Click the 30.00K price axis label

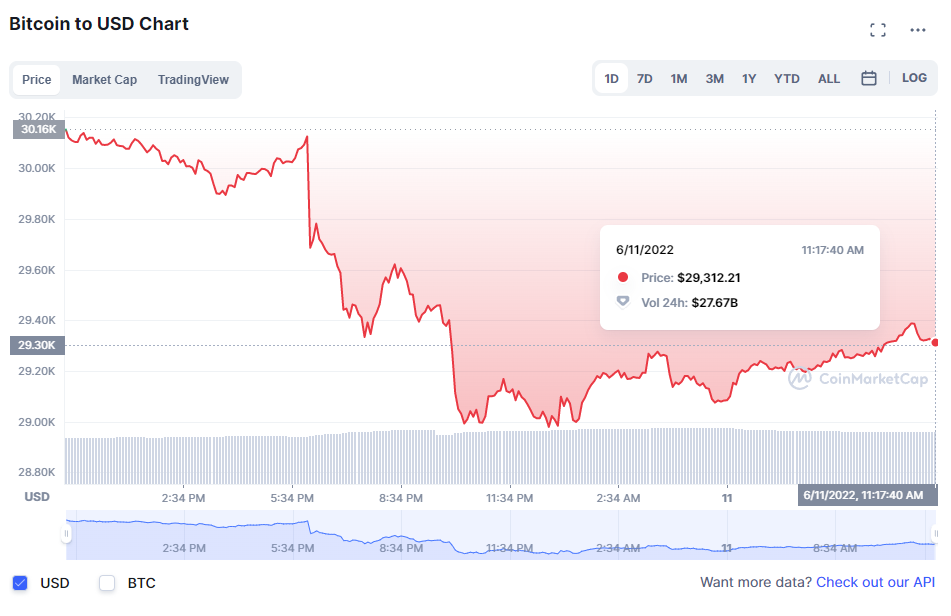coord(36,168)
